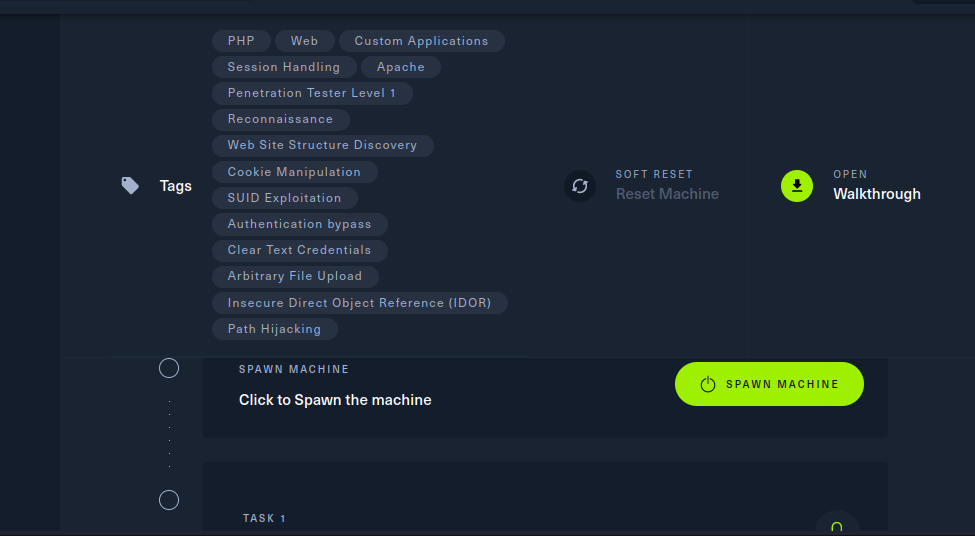
Task: Select the Cookie Manipulation tag
Action: [294, 172]
